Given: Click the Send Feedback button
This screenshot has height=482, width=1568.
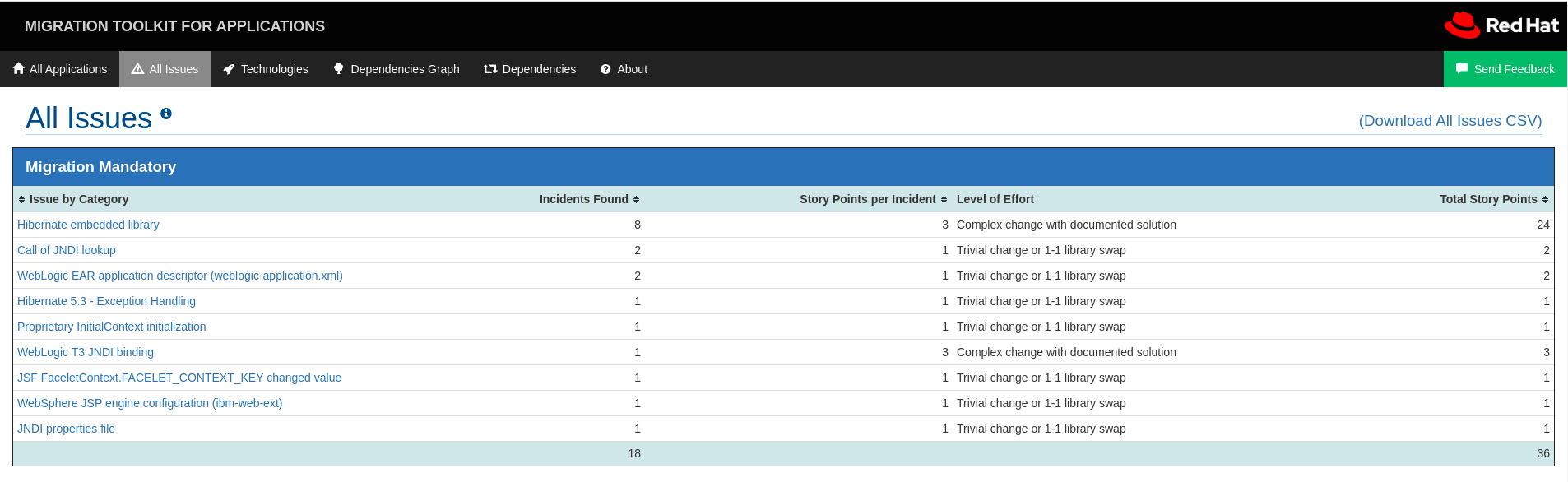Looking at the screenshot, I should coord(1505,69).
